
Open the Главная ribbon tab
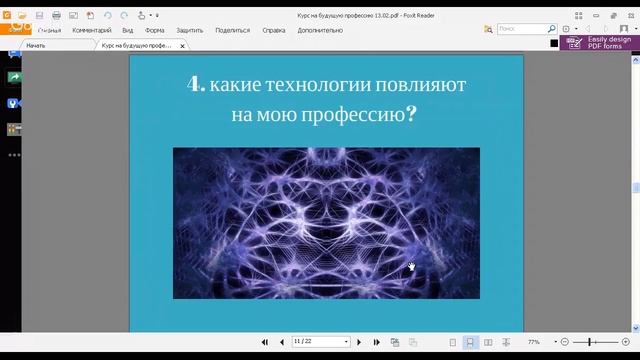(x=49, y=30)
